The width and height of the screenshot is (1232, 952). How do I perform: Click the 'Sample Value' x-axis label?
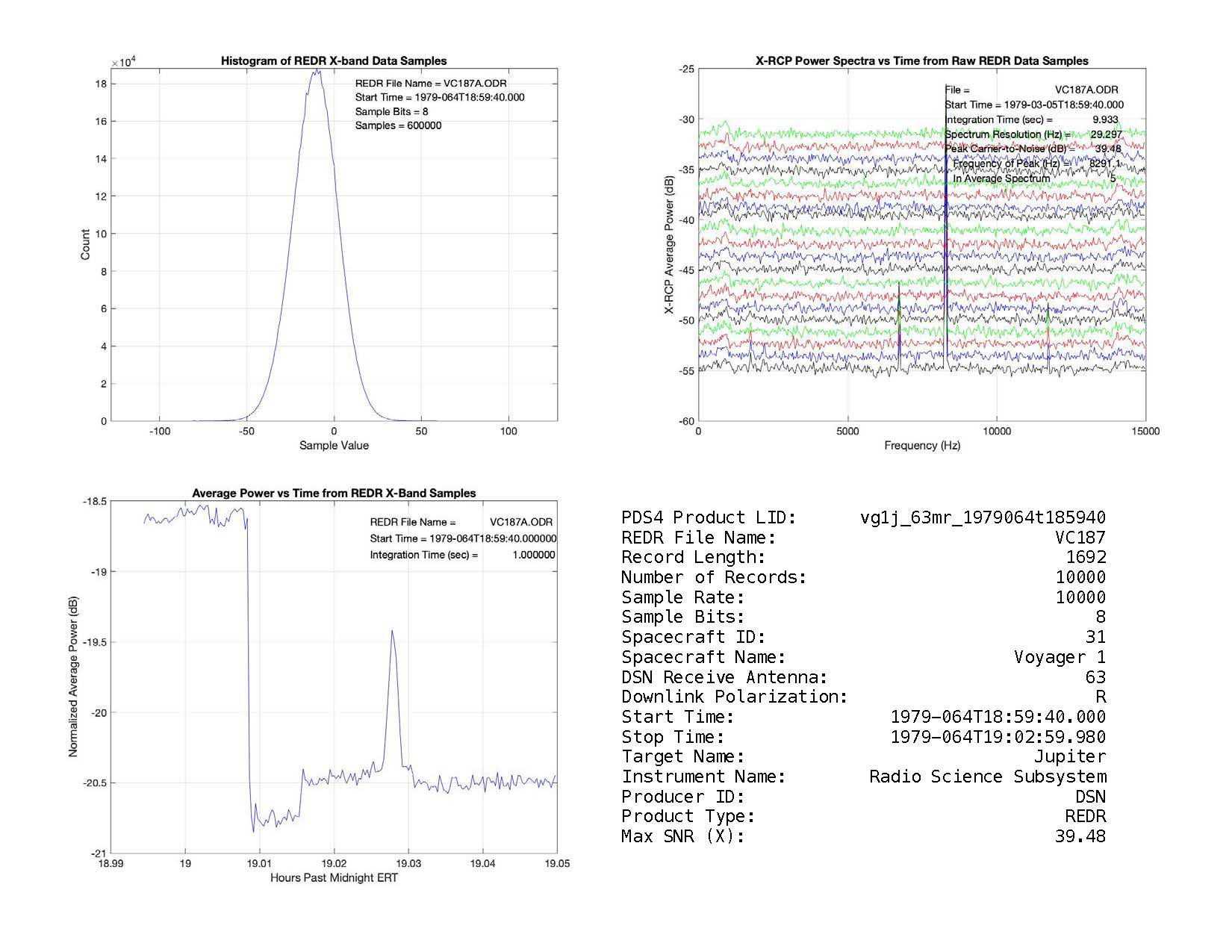pos(334,446)
